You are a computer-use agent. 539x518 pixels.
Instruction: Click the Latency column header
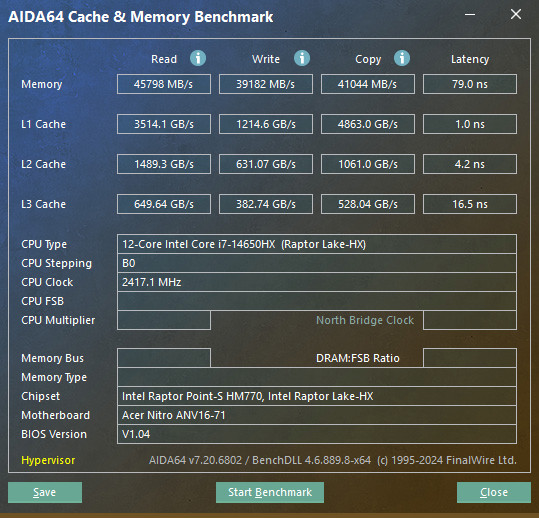[x=470, y=59]
